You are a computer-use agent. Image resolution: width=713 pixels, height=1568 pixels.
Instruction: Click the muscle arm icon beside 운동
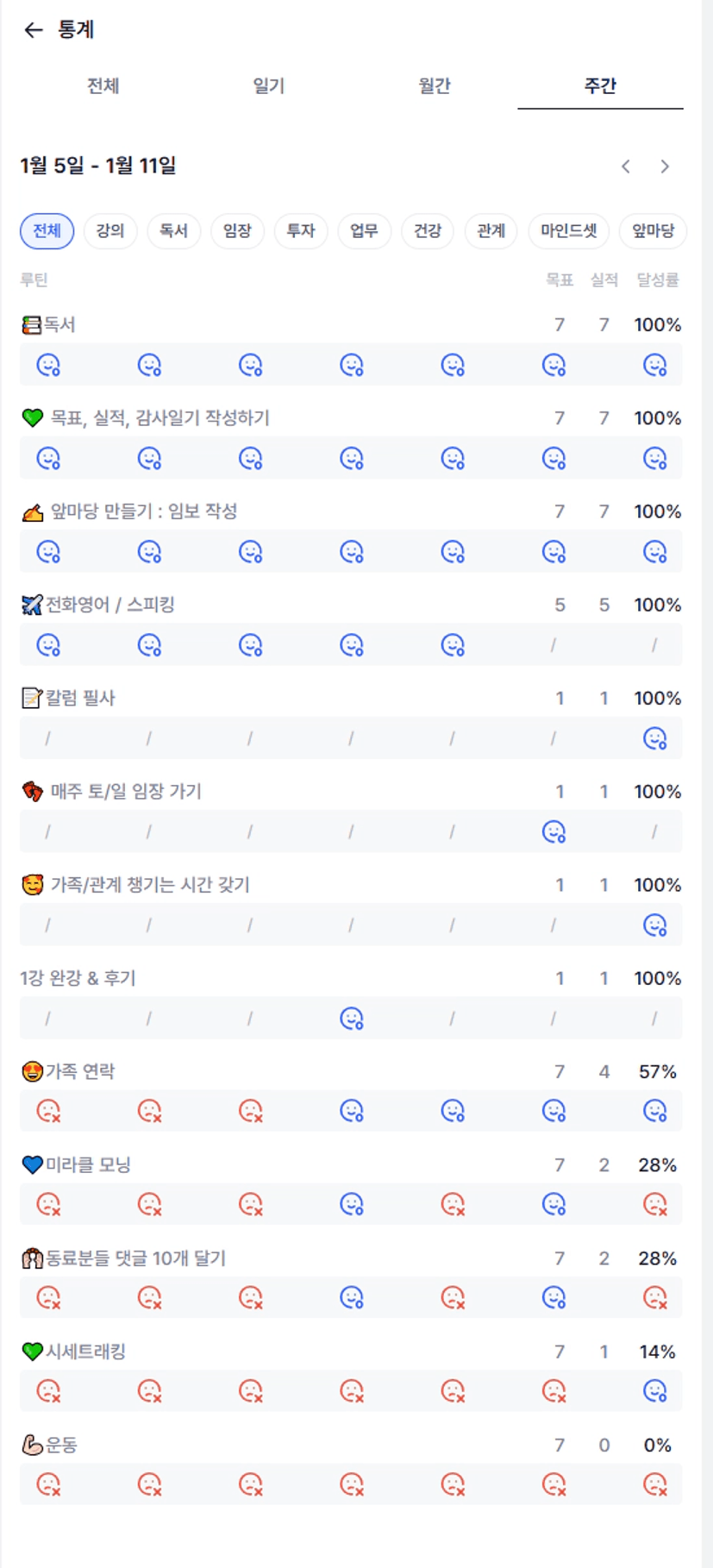[x=31, y=1446]
